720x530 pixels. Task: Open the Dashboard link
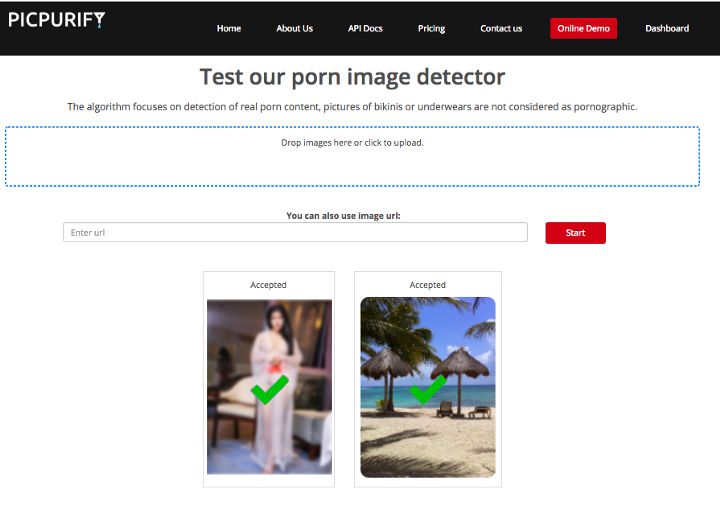tap(666, 28)
